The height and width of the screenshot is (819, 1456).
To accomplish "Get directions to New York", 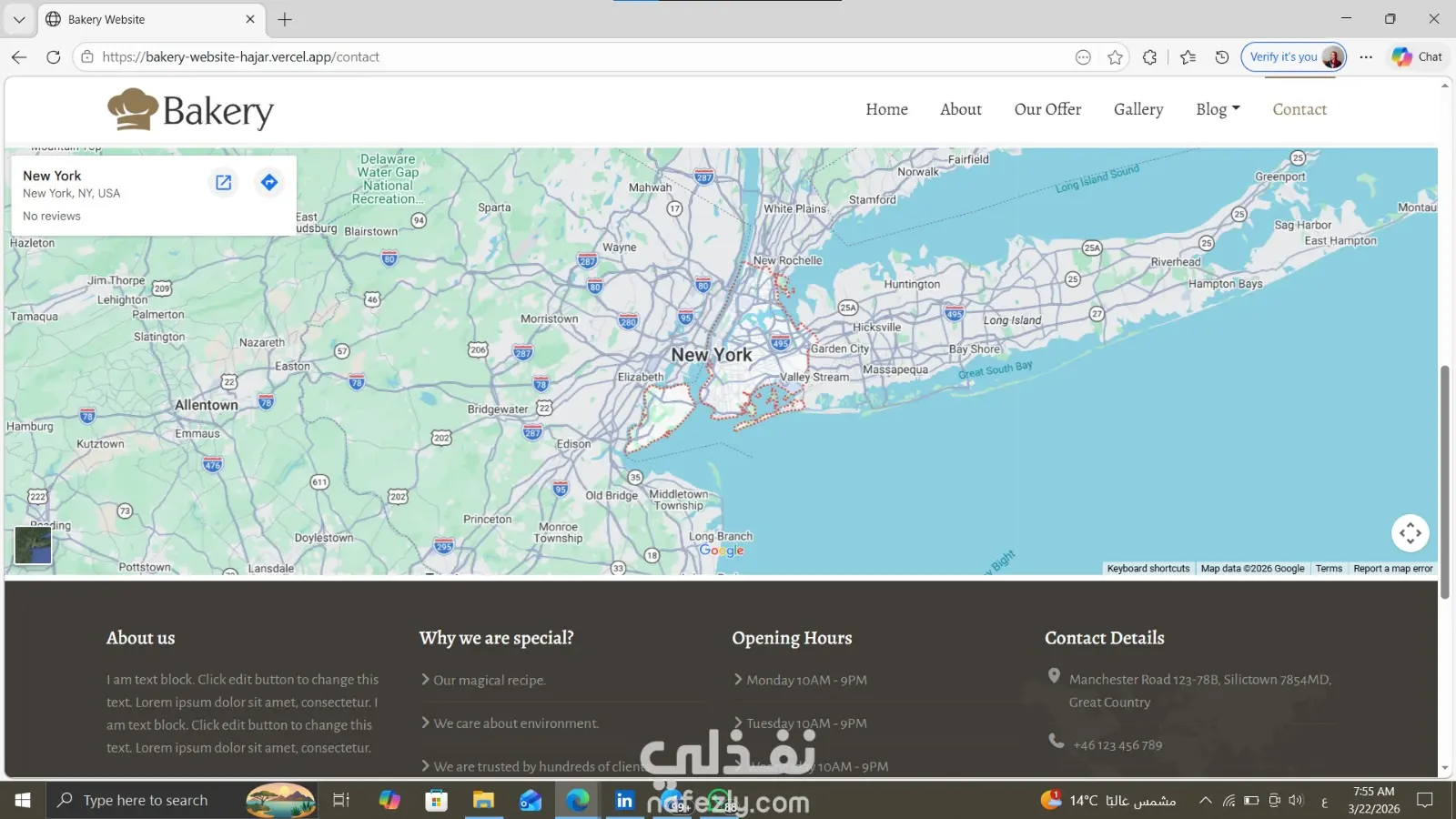I will [x=269, y=182].
